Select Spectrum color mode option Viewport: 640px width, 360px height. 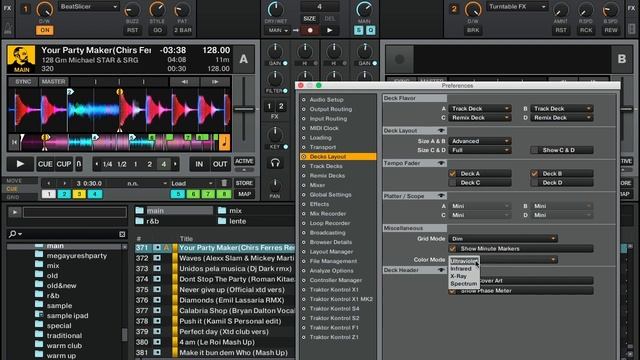(464, 283)
